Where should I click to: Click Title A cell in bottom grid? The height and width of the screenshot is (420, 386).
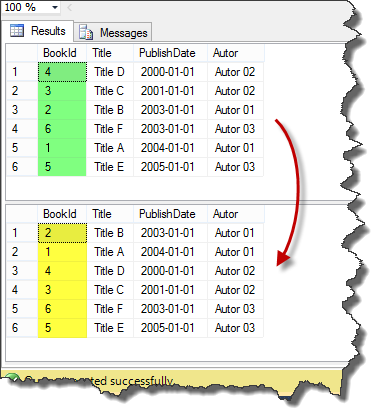(x=110, y=252)
